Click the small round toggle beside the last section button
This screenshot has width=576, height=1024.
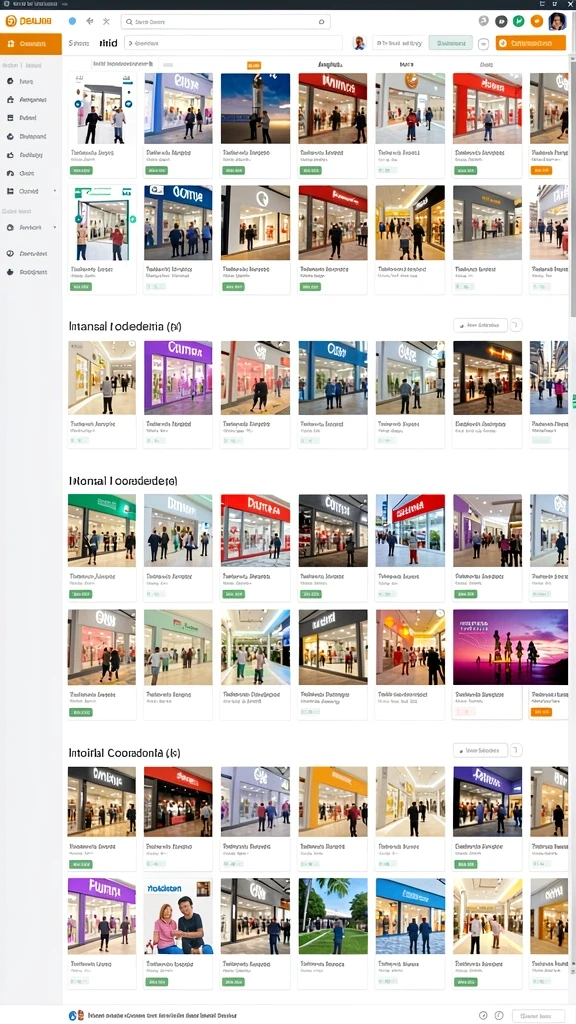[516, 750]
